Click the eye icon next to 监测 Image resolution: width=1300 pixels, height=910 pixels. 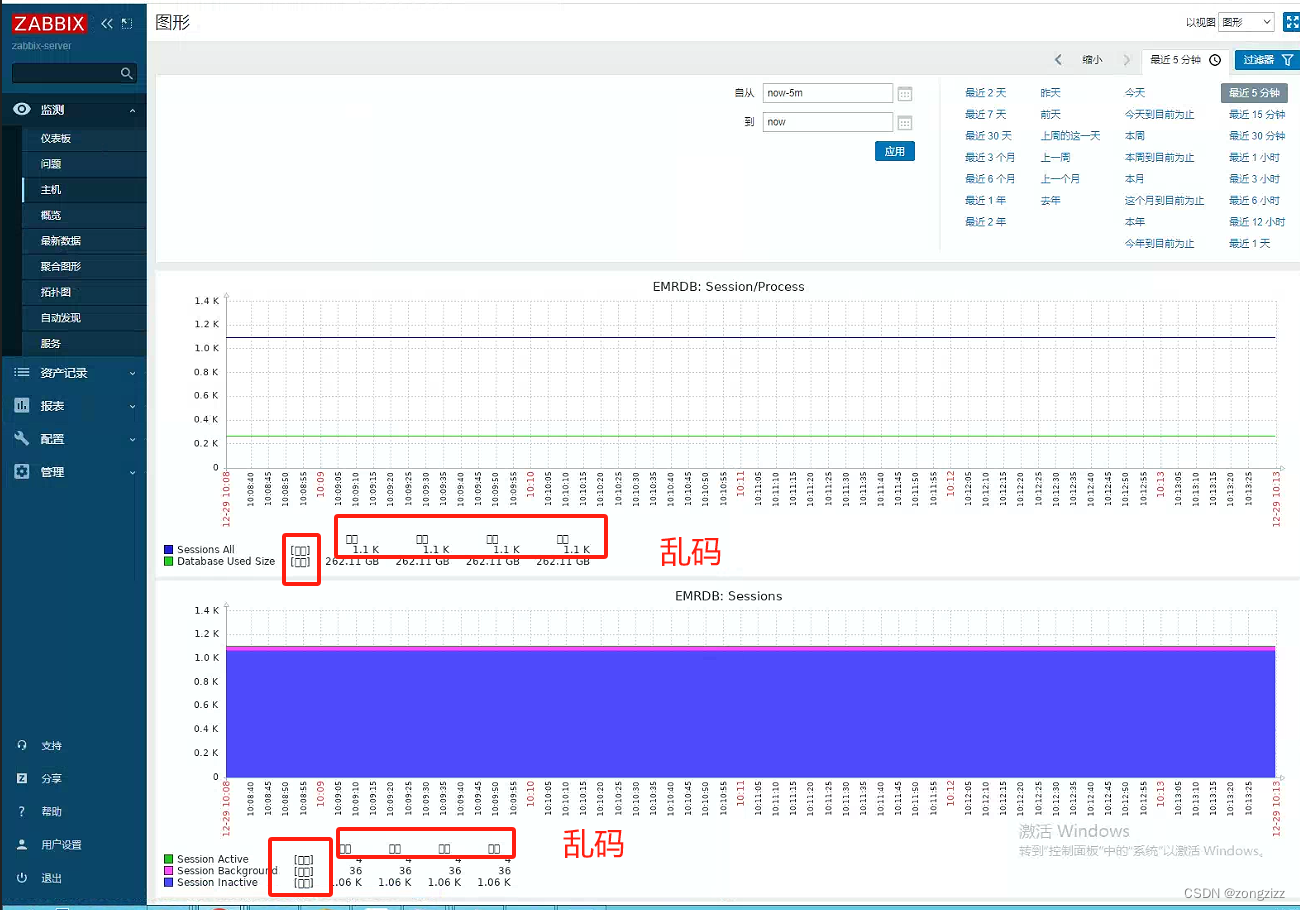click(22, 110)
